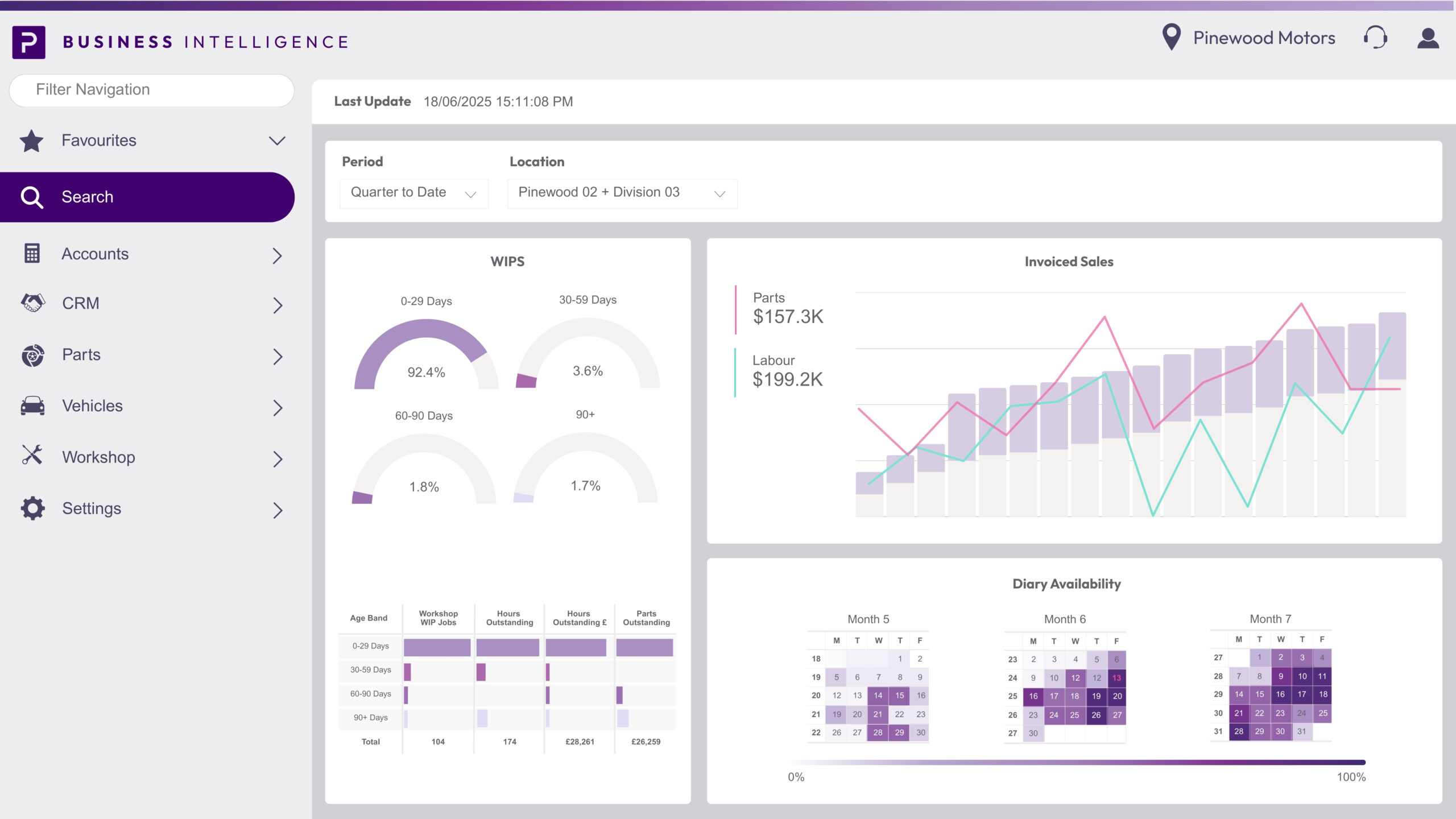Click the Filter Navigation input field

[152, 90]
